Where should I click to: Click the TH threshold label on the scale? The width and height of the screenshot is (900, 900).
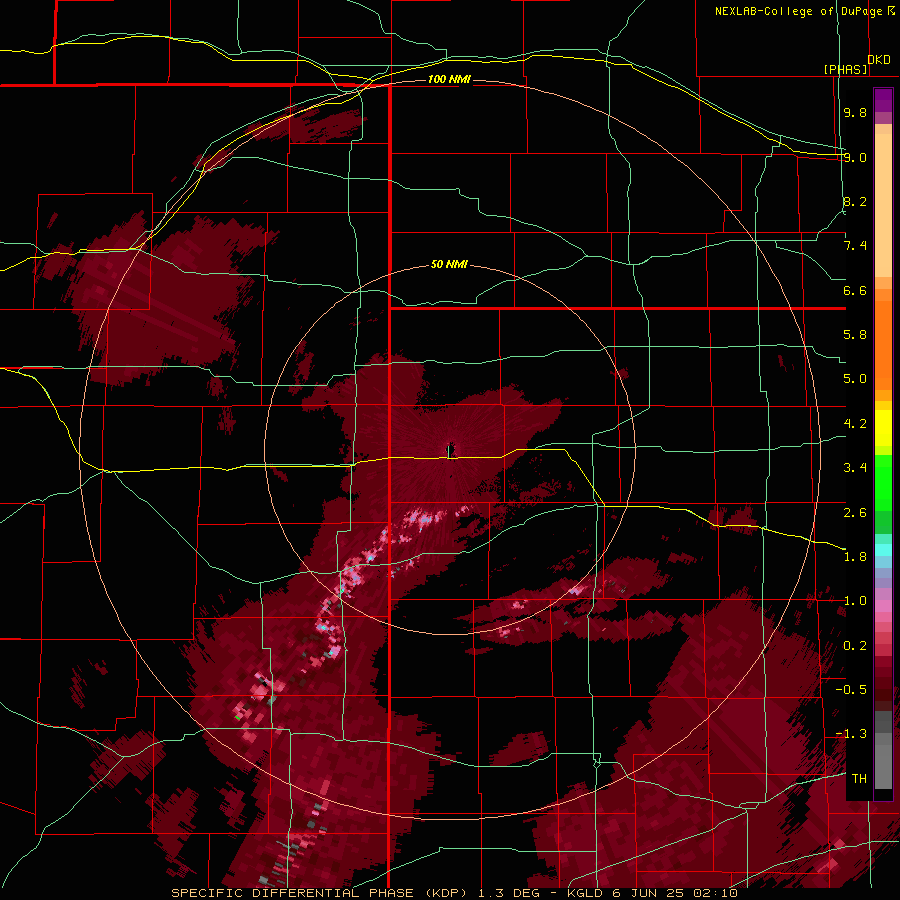tap(859, 779)
